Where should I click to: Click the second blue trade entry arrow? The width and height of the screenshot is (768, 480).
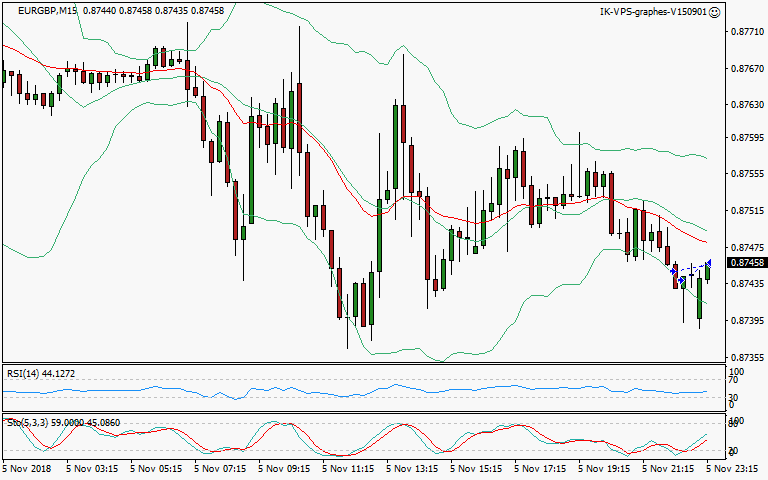click(x=683, y=279)
